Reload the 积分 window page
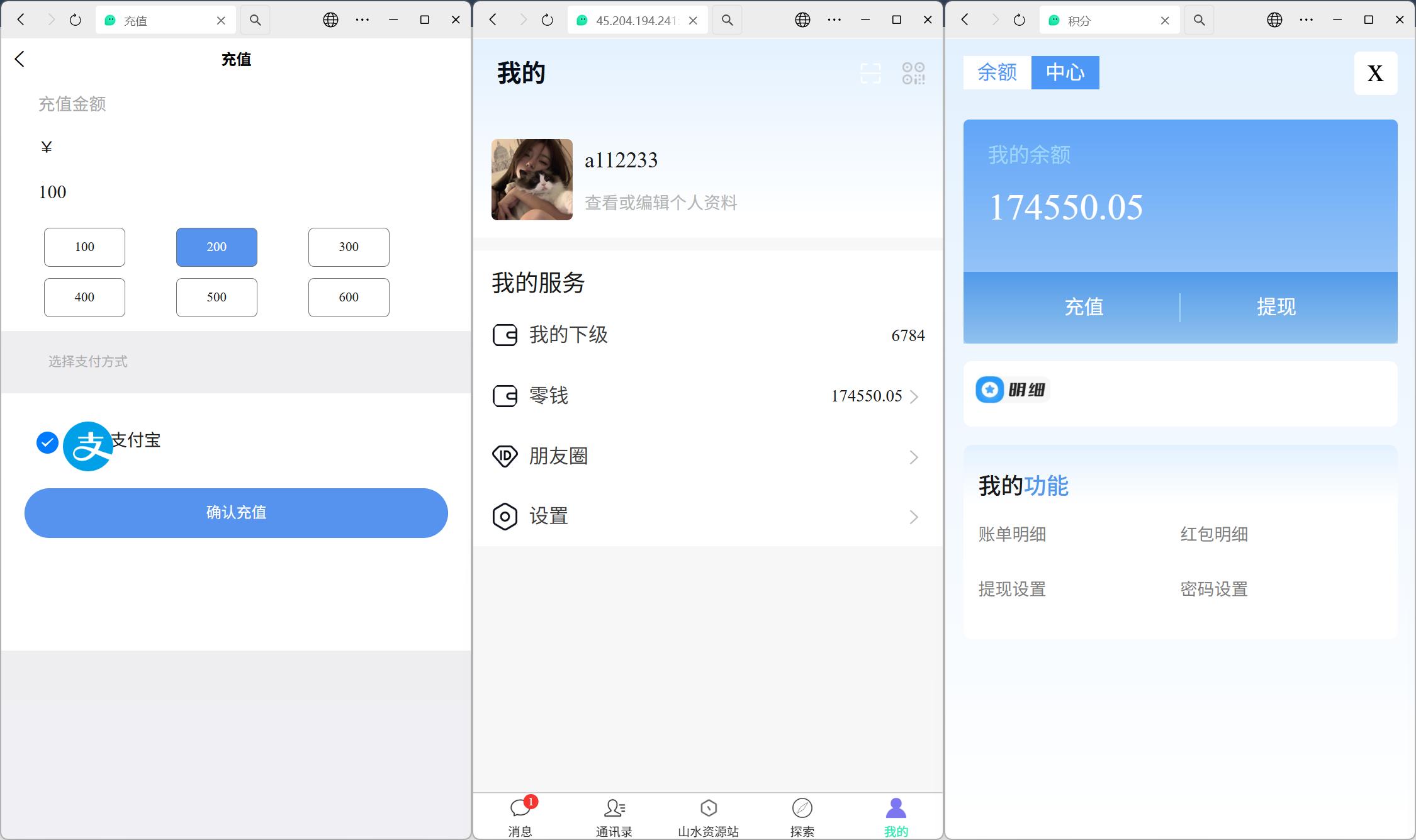 point(1020,20)
